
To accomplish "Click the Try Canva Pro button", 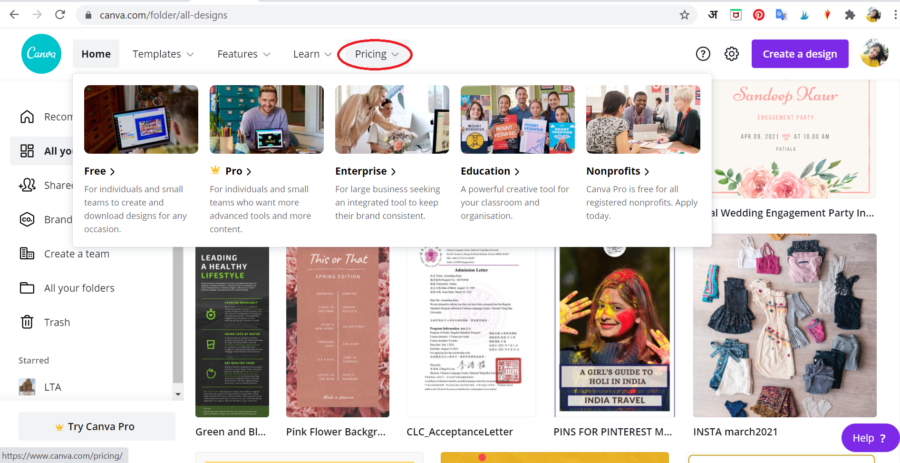I will 96,426.
